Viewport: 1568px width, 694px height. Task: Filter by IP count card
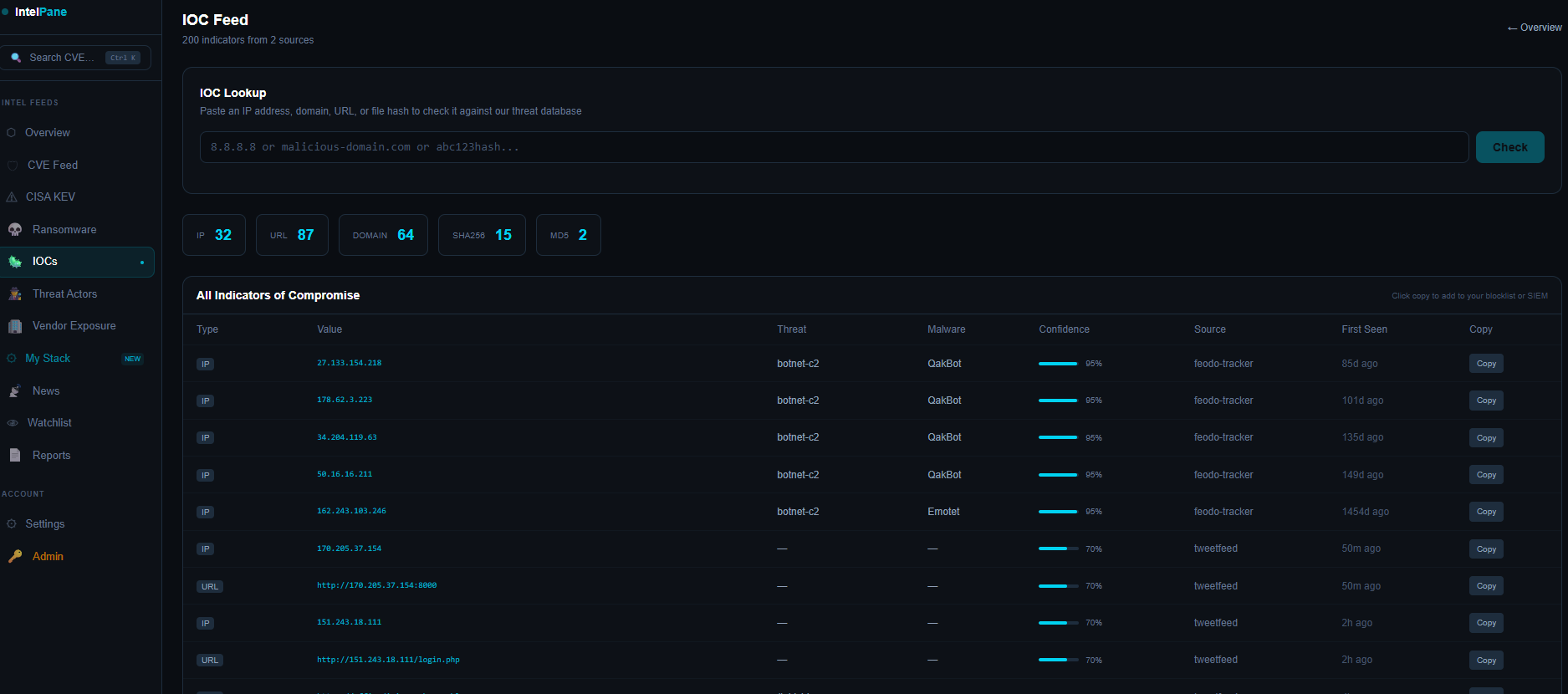[x=214, y=235]
